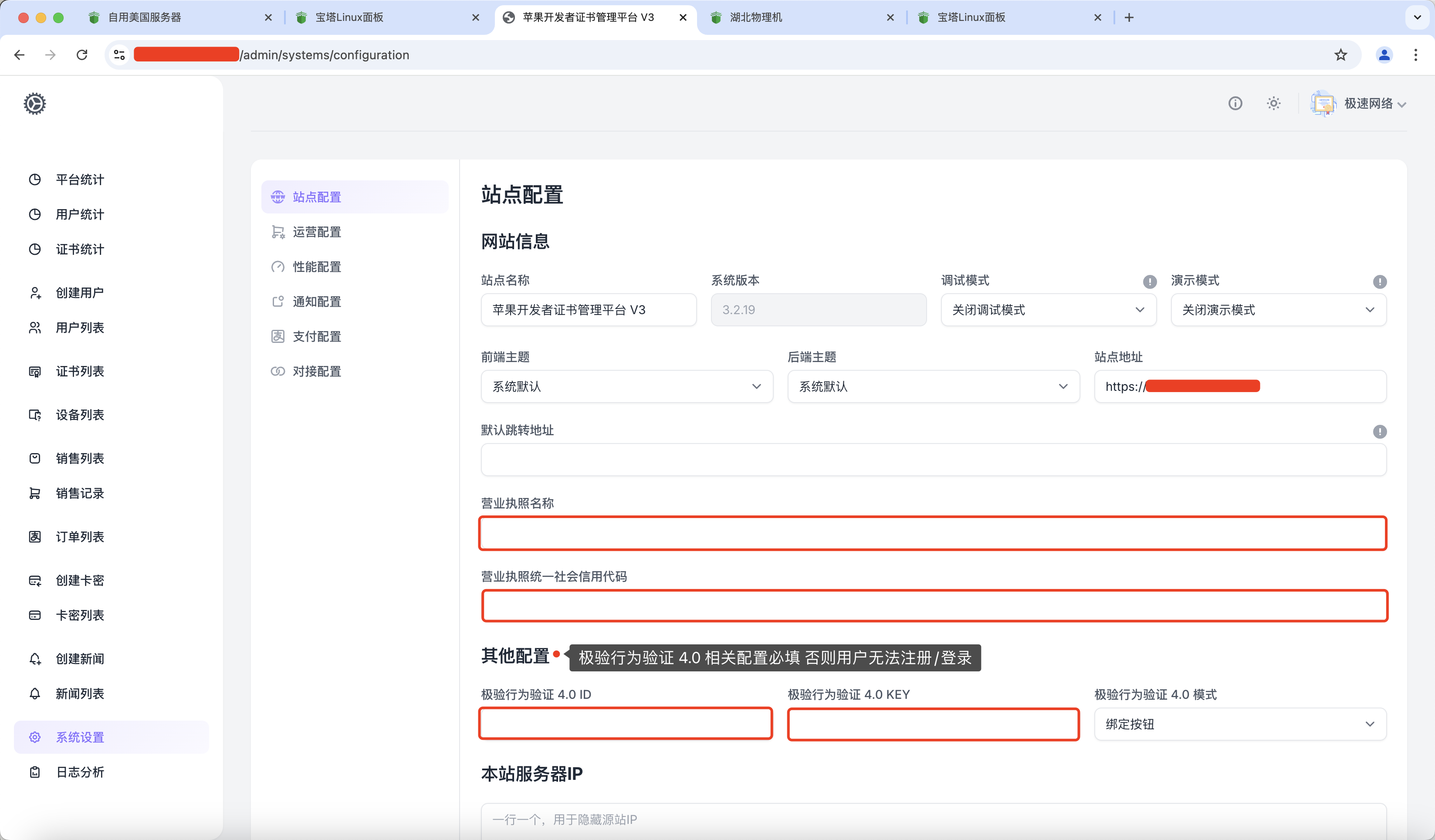Click the 默认跳转地址 info hint icon

pyautogui.click(x=1380, y=432)
